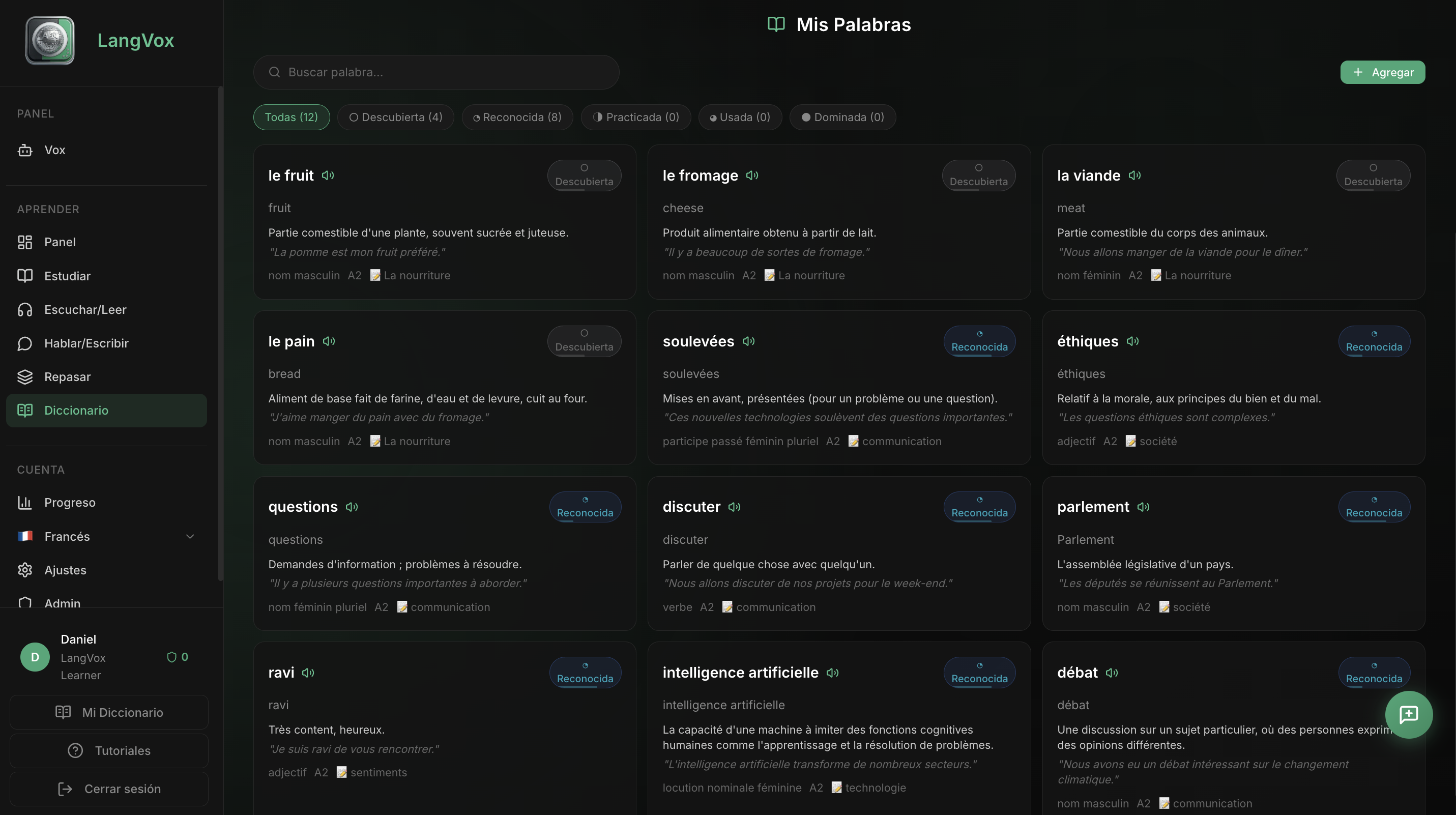1456x815 pixels.
Task: Open the Admin section
Action: 106,602
